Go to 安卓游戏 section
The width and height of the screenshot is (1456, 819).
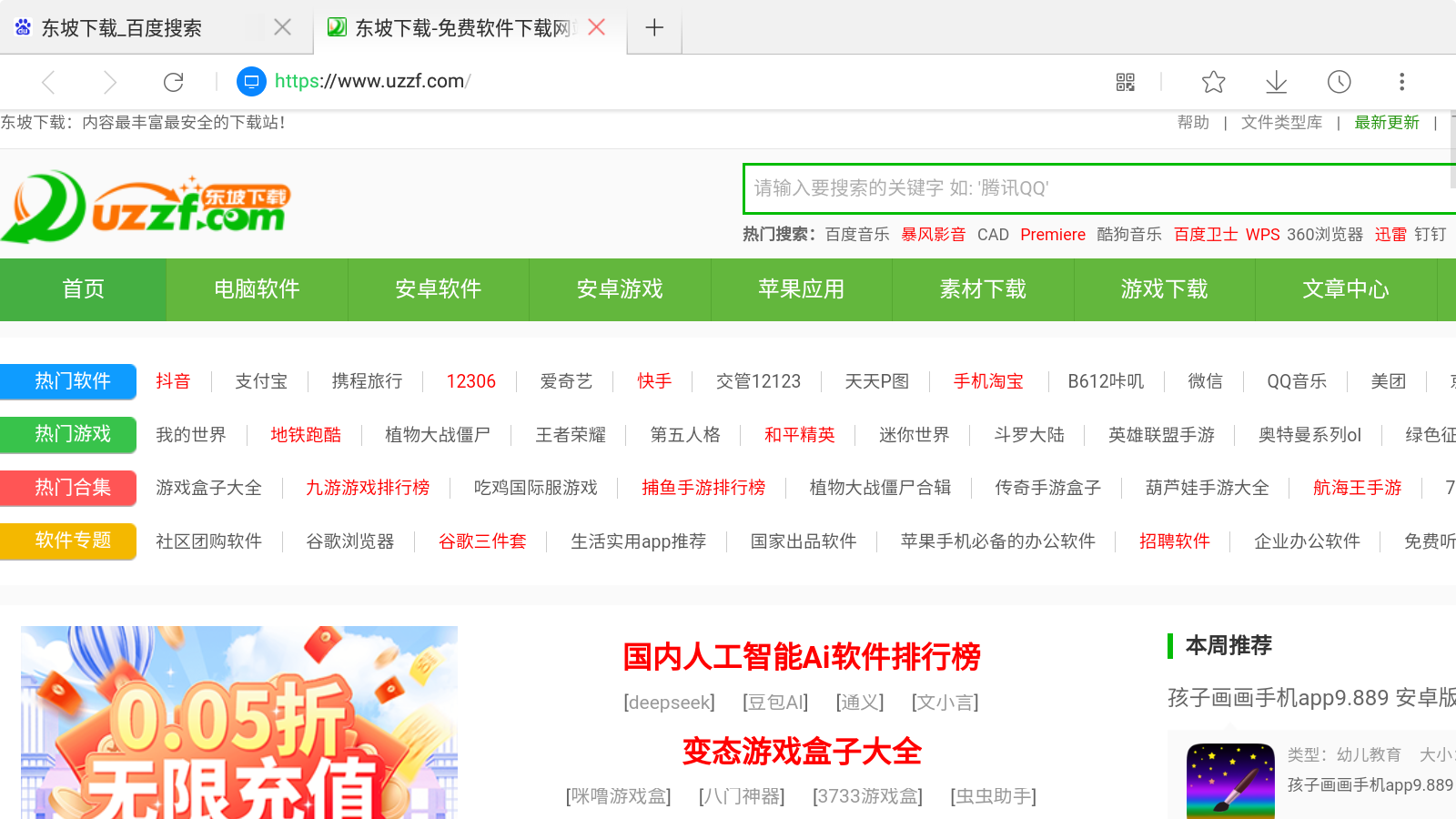pos(620,289)
